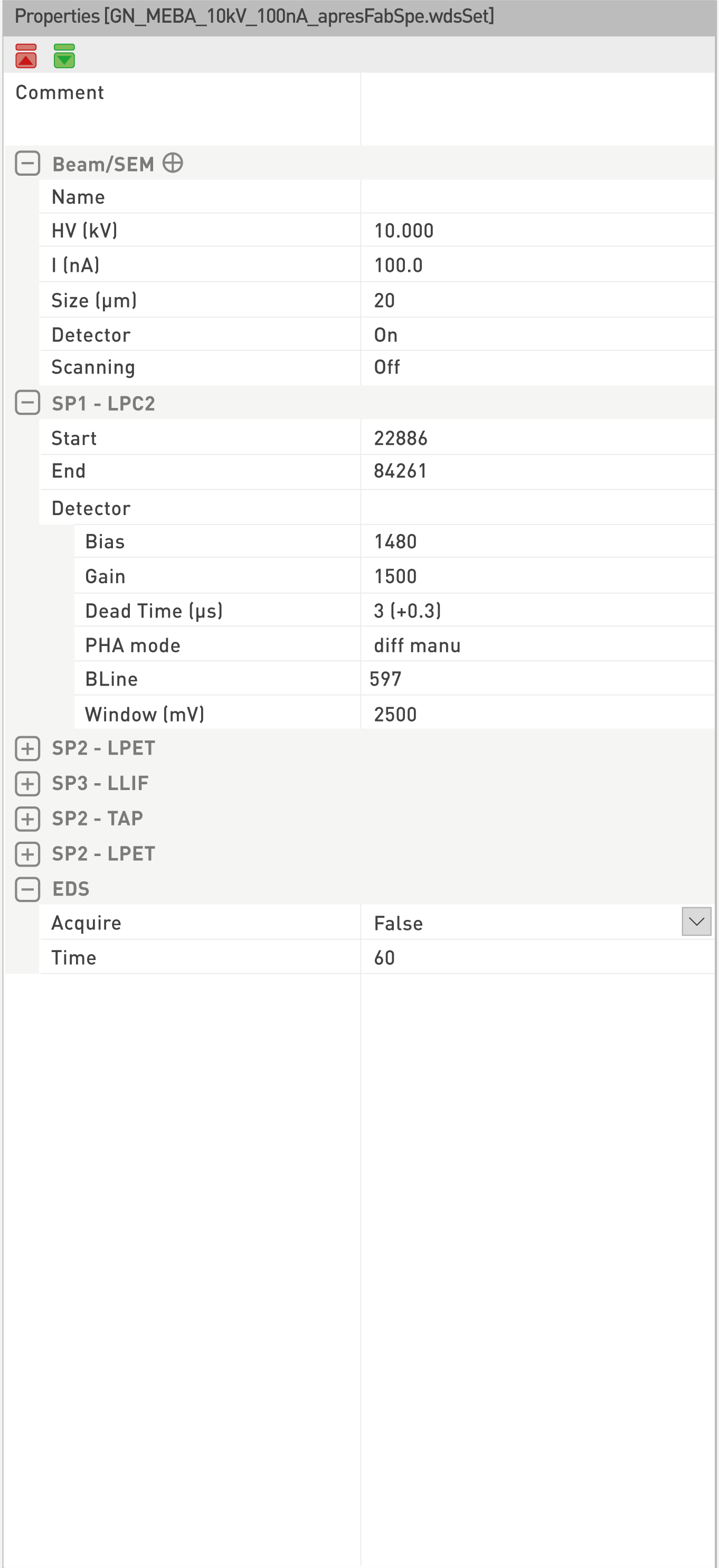Click the Bias value 1480
The width and height of the screenshot is (719, 1568).
(536, 541)
